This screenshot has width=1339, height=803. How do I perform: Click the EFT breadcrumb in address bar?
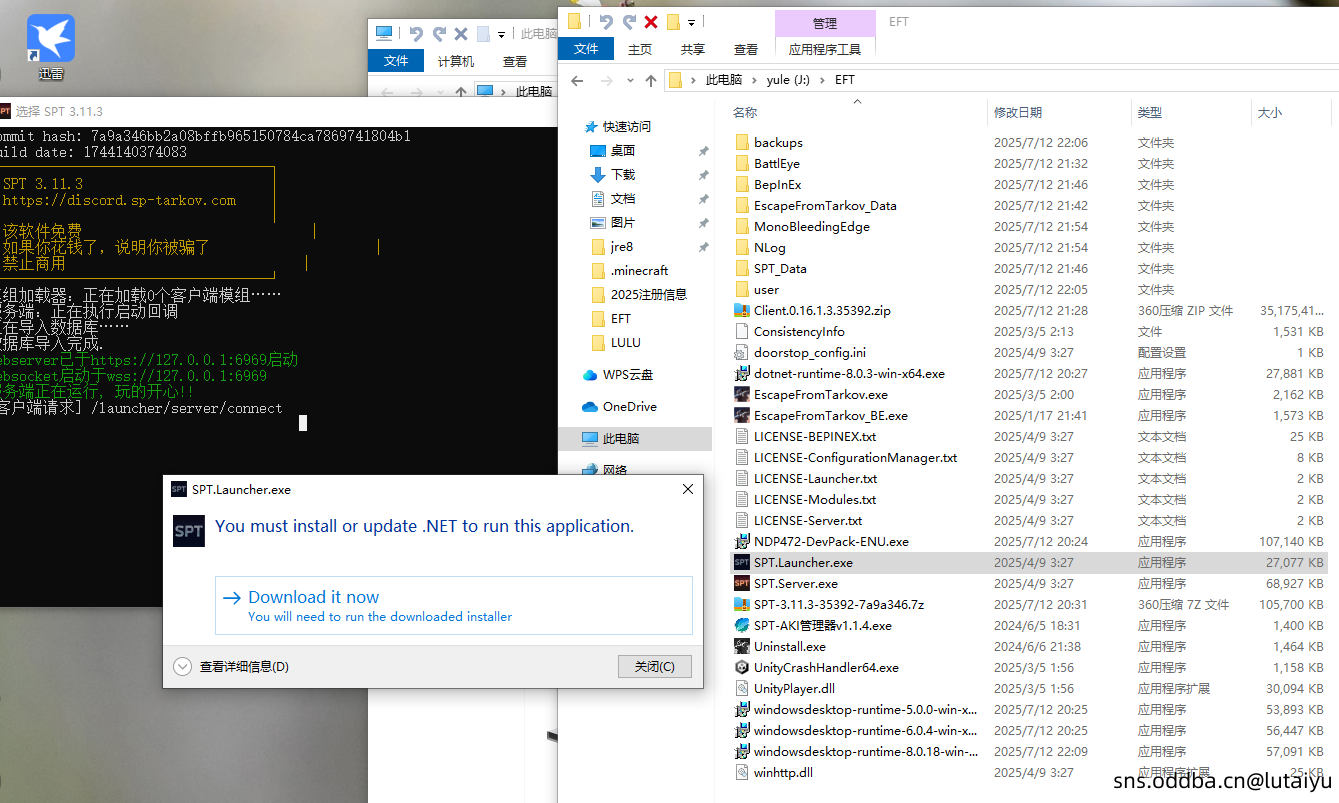coord(845,80)
